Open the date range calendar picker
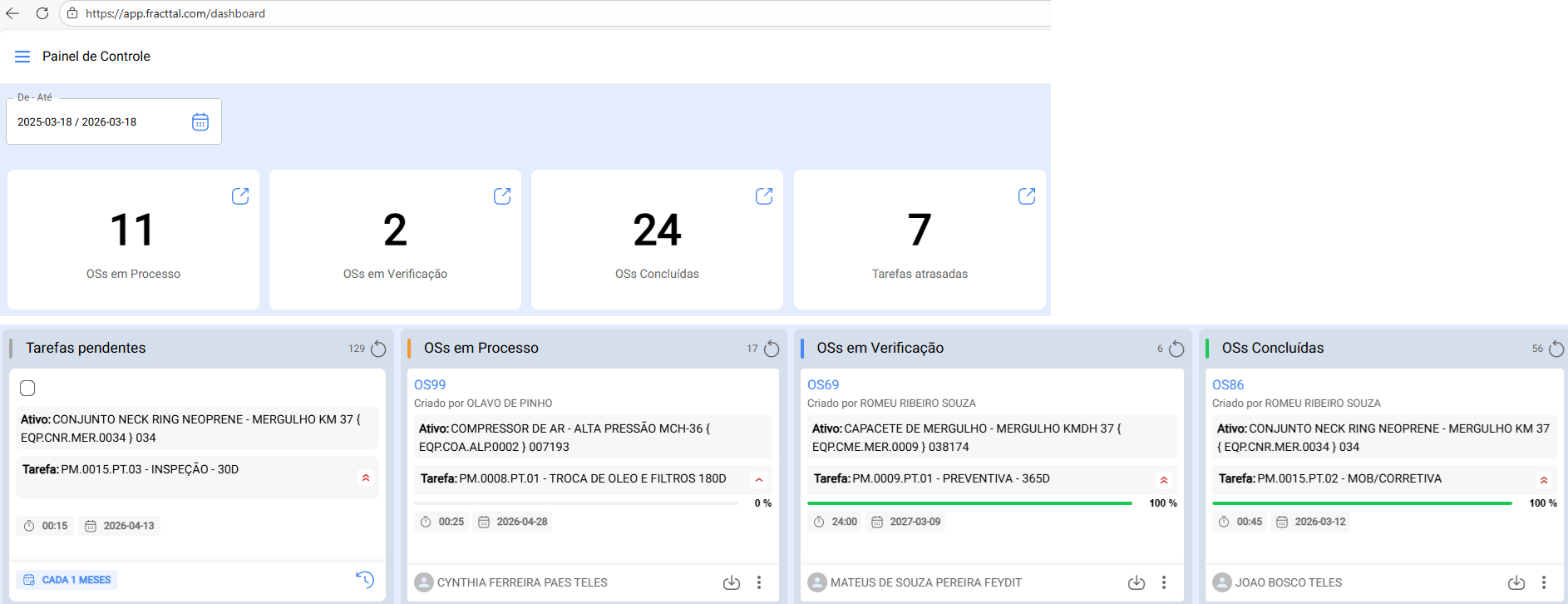1568x604 pixels. tap(200, 122)
